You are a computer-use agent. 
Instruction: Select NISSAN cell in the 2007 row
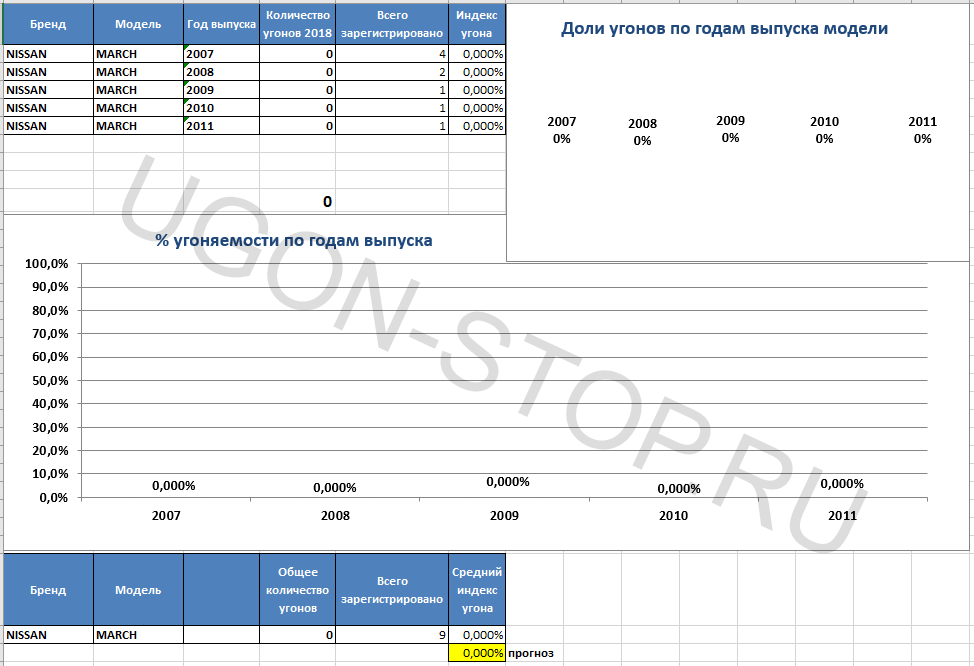[x=48, y=54]
